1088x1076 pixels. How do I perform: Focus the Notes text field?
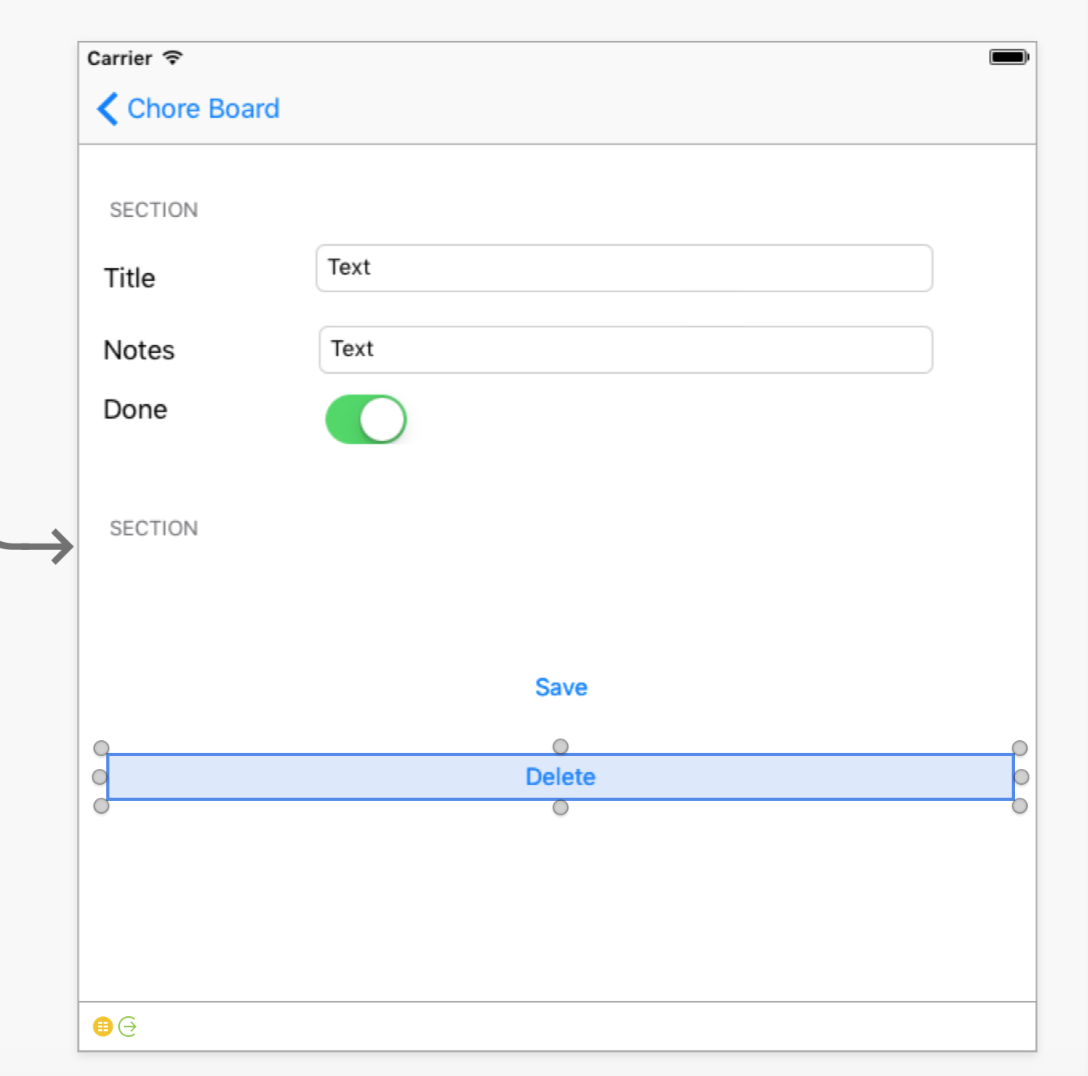(x=625, y=350)
